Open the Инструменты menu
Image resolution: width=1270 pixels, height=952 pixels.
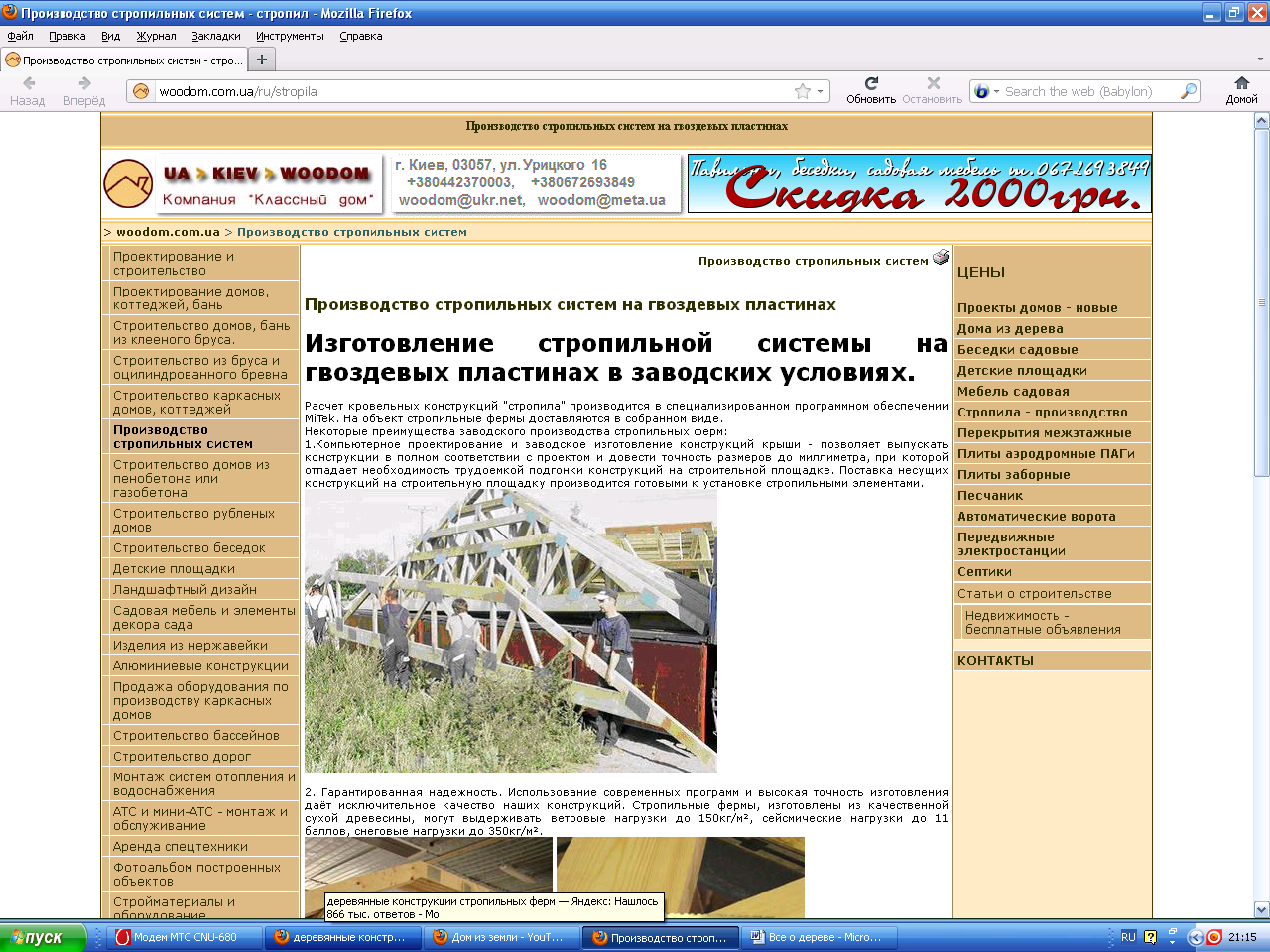[x=290, y=36]
